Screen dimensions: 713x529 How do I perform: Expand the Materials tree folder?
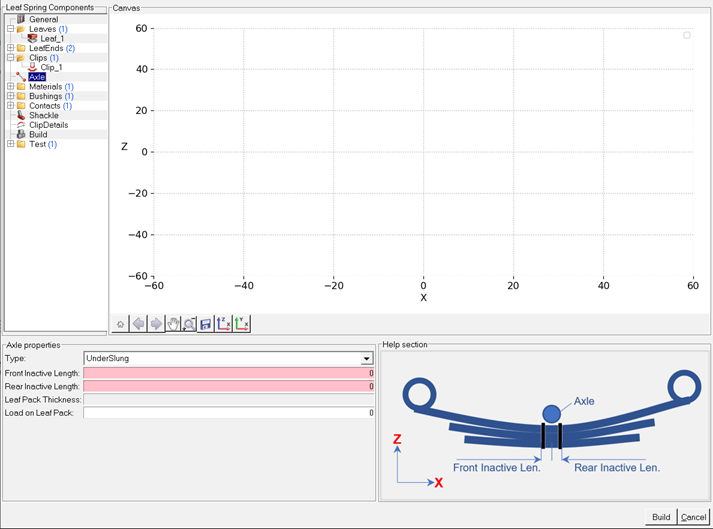pos(10,87)
